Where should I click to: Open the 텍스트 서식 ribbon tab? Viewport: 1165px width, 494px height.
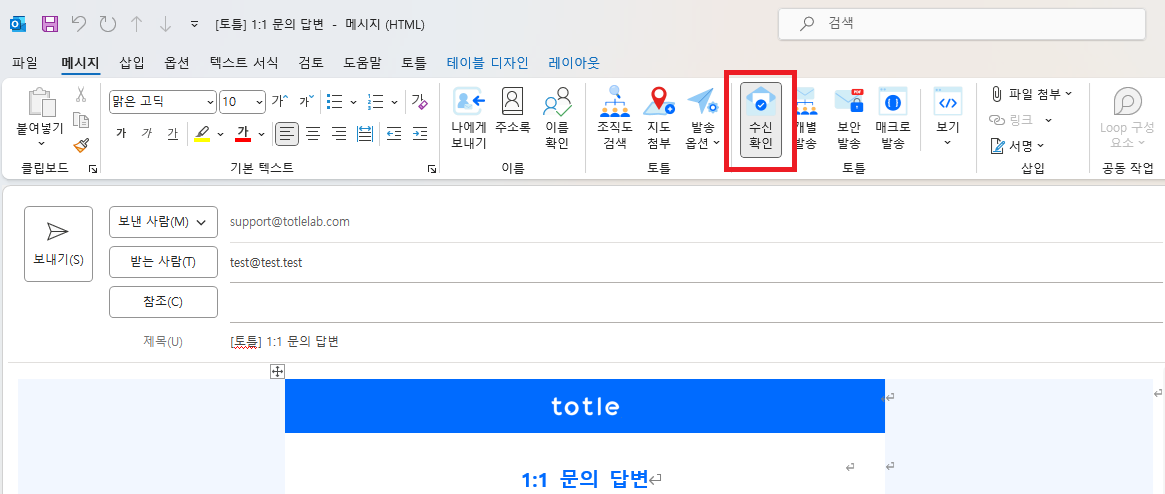(243, 62)
